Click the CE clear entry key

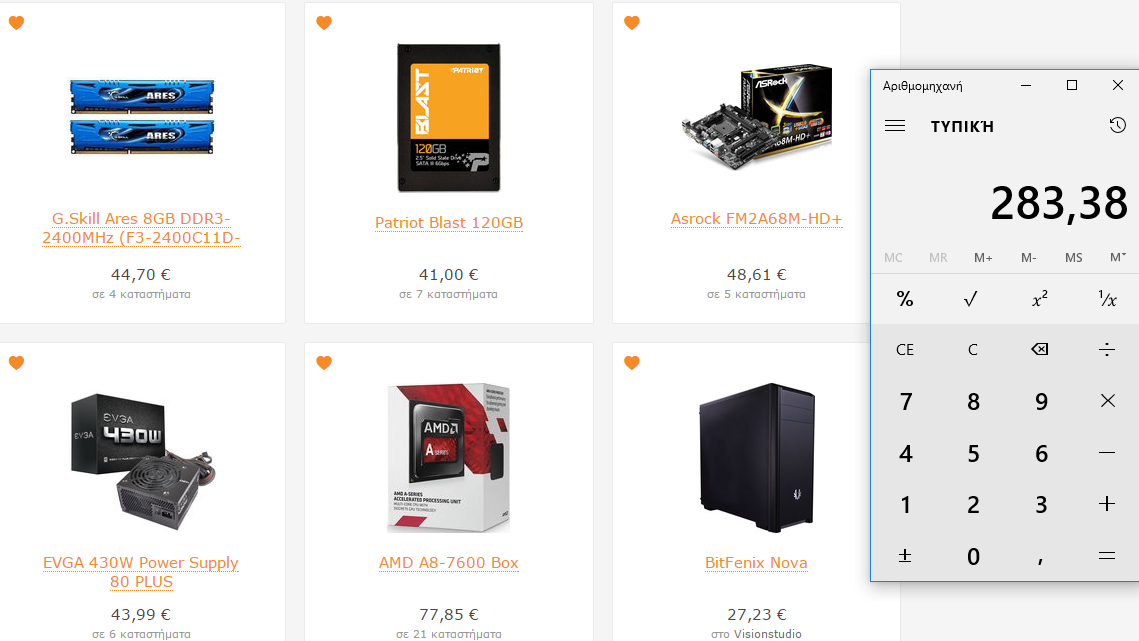click(x=904, y=350)
